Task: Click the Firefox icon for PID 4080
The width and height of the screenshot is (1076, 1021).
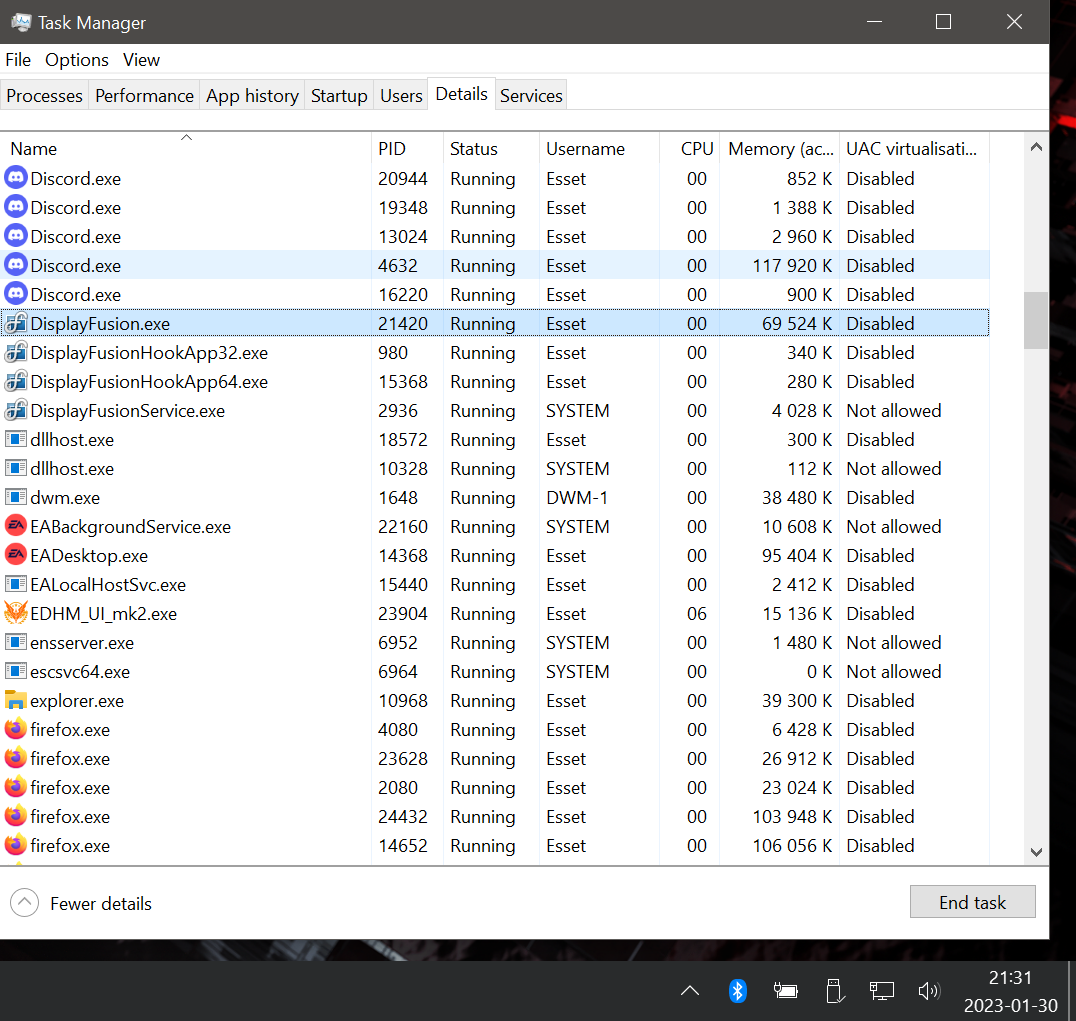Action: point(16,729)
